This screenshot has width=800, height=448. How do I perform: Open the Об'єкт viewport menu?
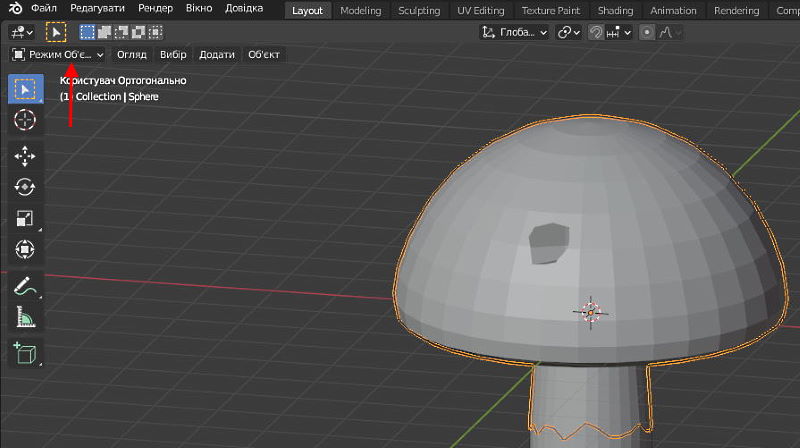coord(264,55)
